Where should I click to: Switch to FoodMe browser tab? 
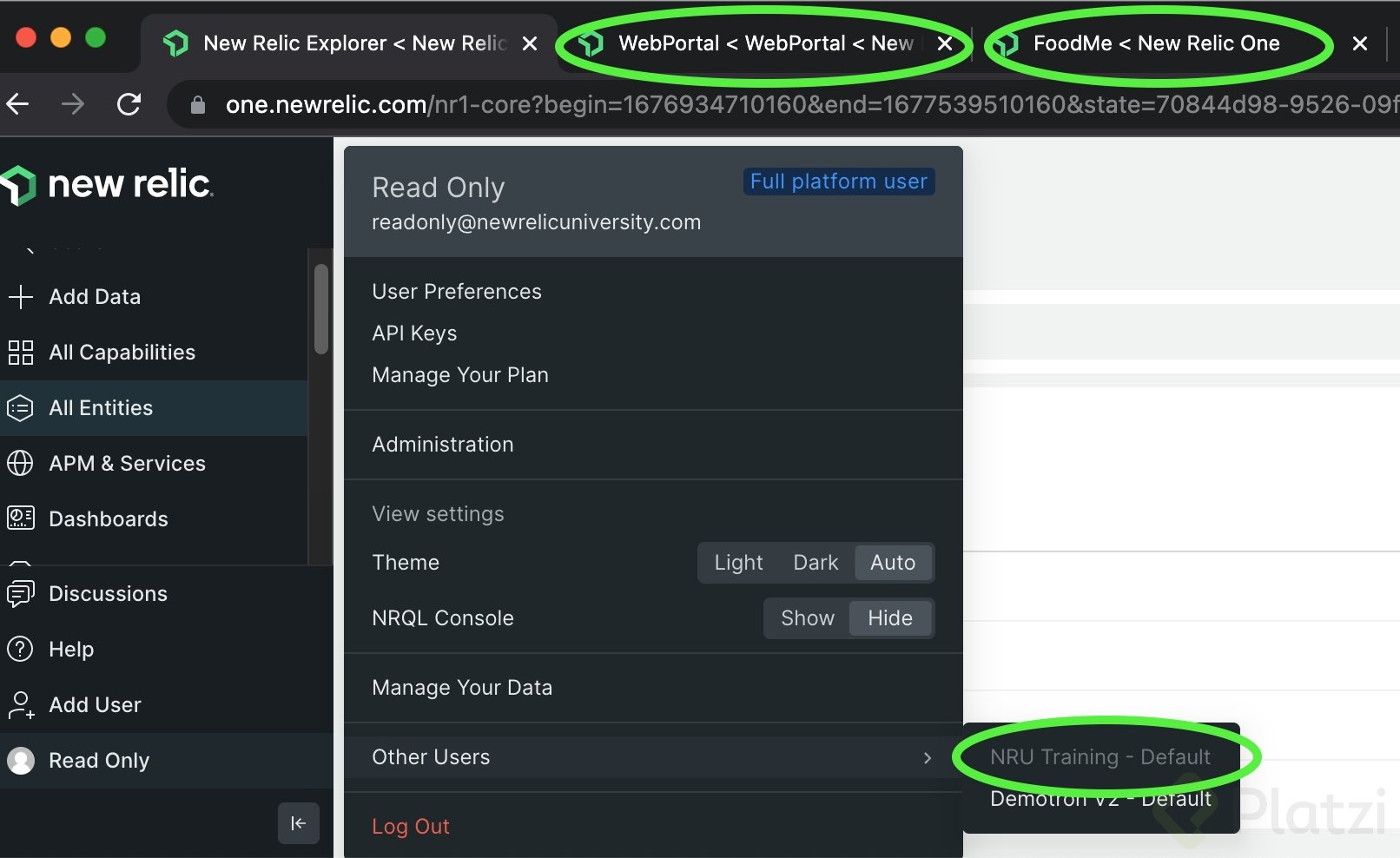[x=1155, y=43]
